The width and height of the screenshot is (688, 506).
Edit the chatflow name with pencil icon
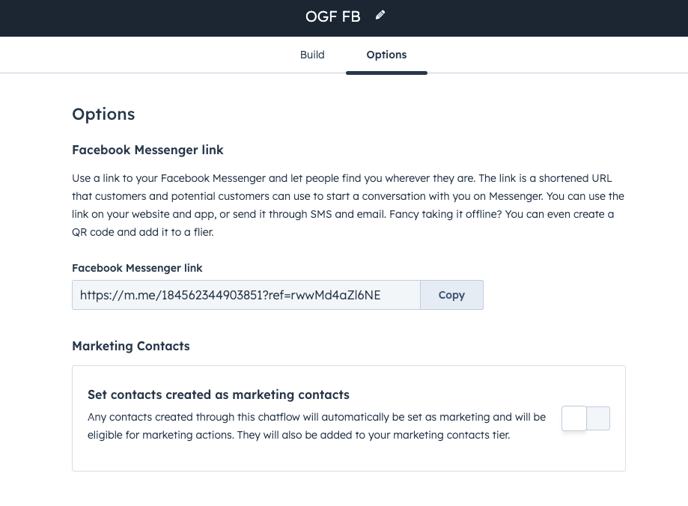pyautogui.click(x=380, y=15)
